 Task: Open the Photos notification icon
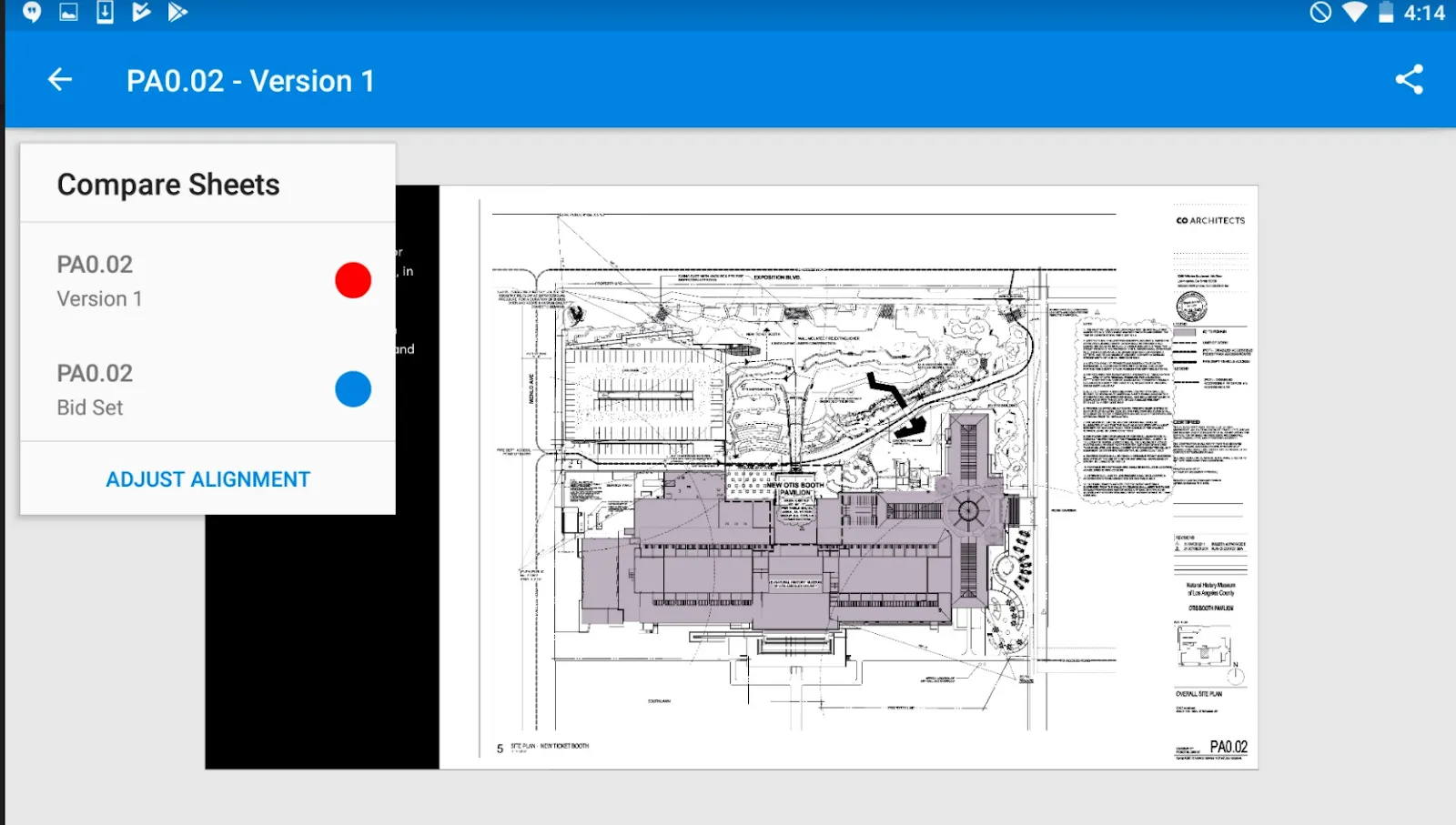68,13
